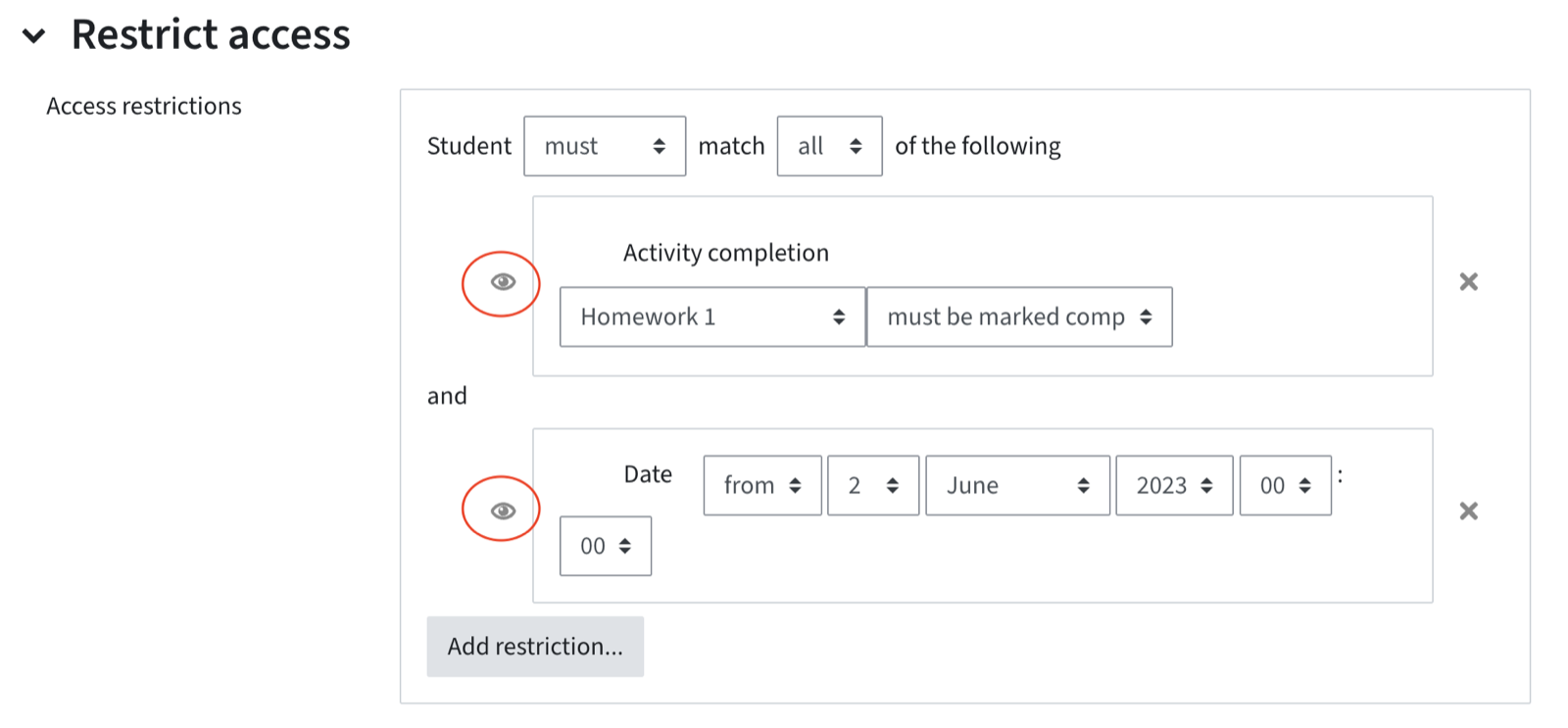1568x728 pixels.
Task: Open the June month dropdown
Action: (x=1017, y=485)
